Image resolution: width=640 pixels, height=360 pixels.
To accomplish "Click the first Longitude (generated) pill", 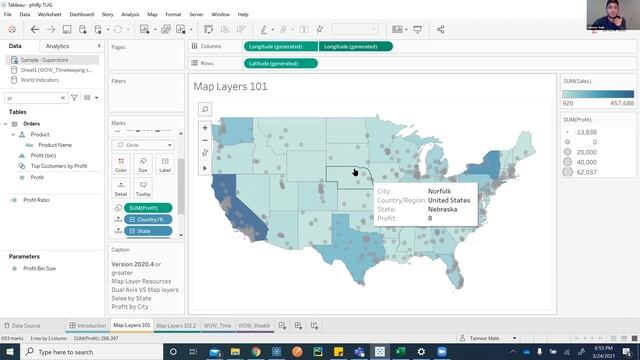I will (280, 47).
